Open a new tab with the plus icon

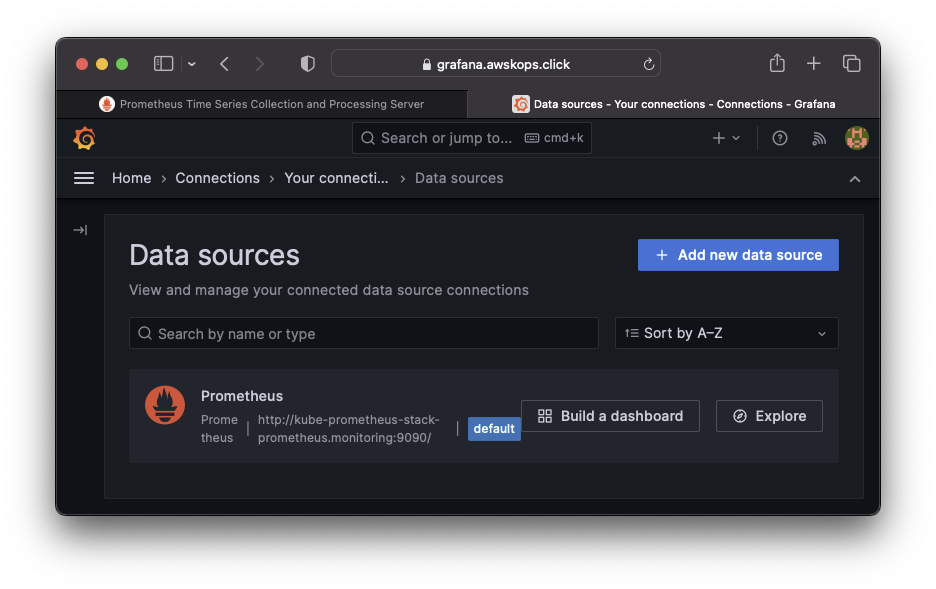pyautogui.click(x=813, y=63)
